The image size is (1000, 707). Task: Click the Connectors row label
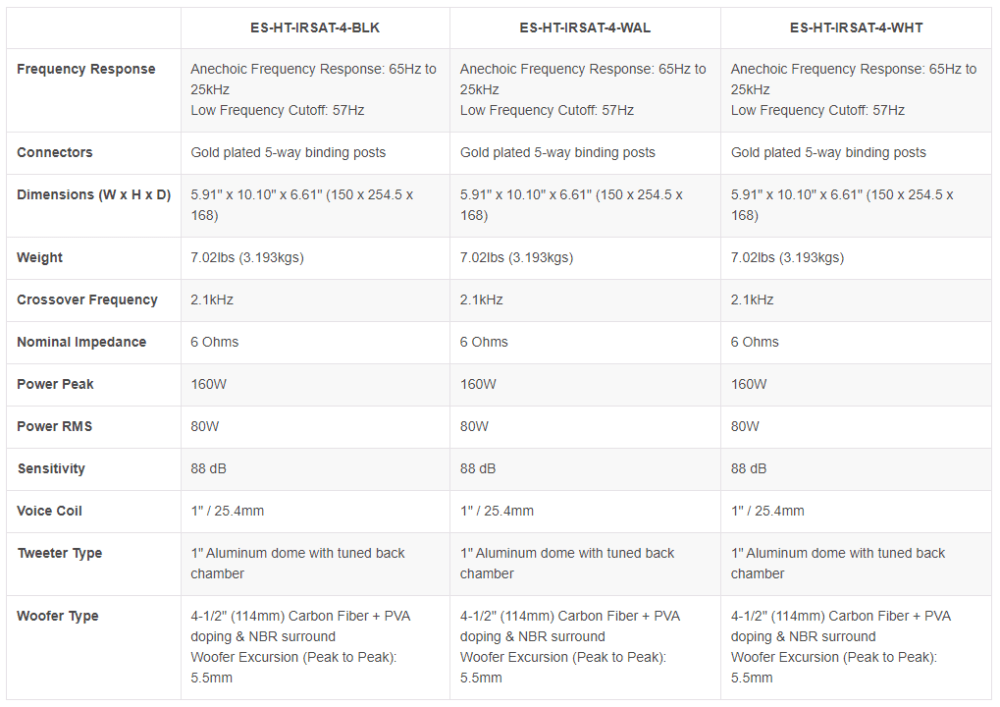point(55,152)
